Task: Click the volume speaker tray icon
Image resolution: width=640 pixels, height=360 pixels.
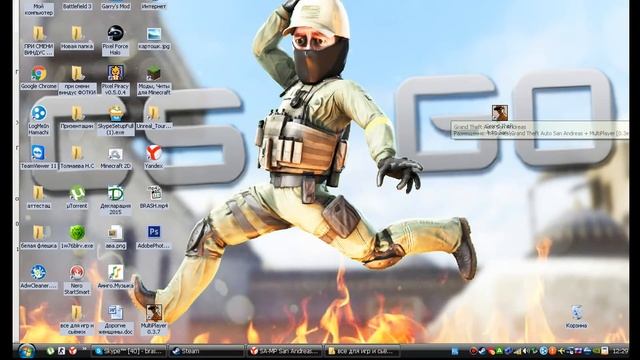Action: [x=526, y=351]
